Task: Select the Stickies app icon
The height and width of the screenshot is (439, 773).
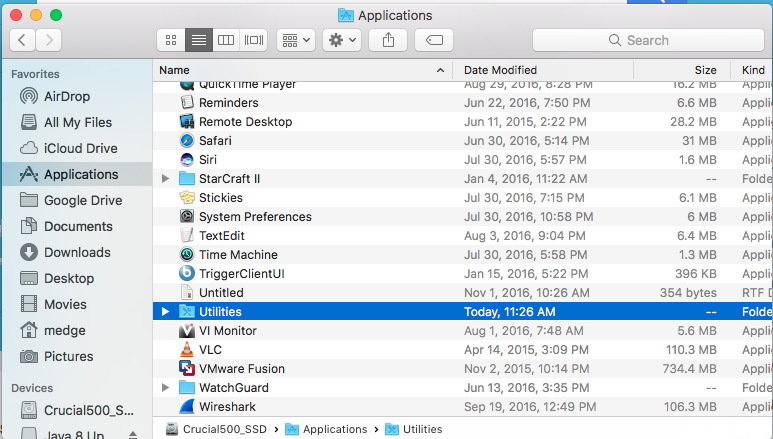Action: click(x=187, y=198)
